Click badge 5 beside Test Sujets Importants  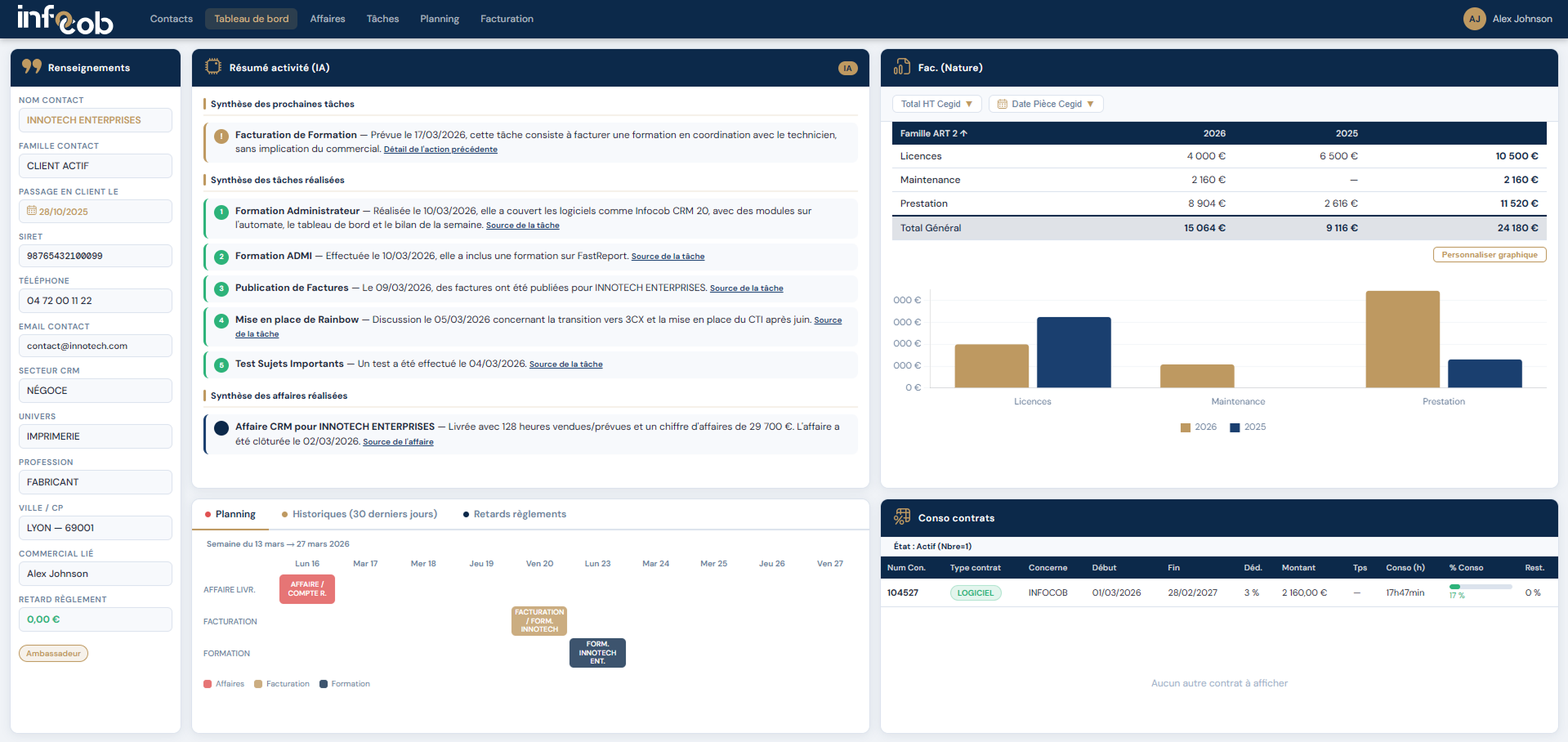(x=221, y=365)
